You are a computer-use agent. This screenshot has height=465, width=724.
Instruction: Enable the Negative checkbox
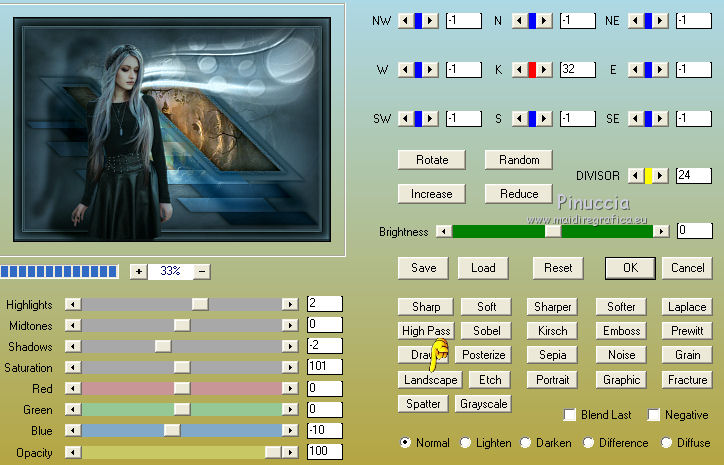pyautogui.click(x=653, y=415)
